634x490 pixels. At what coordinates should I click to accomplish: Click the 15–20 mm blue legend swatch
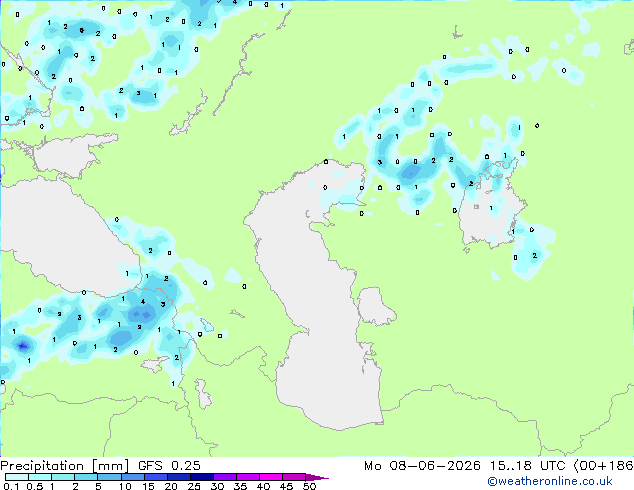[x=155, y=477]
